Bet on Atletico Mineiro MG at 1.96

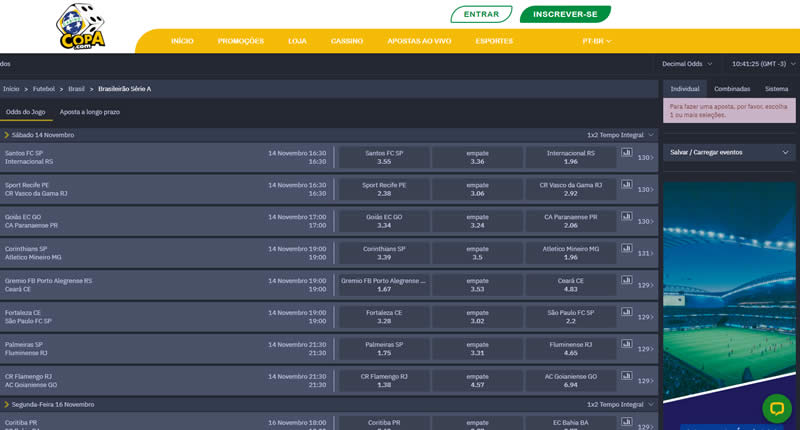570,253
